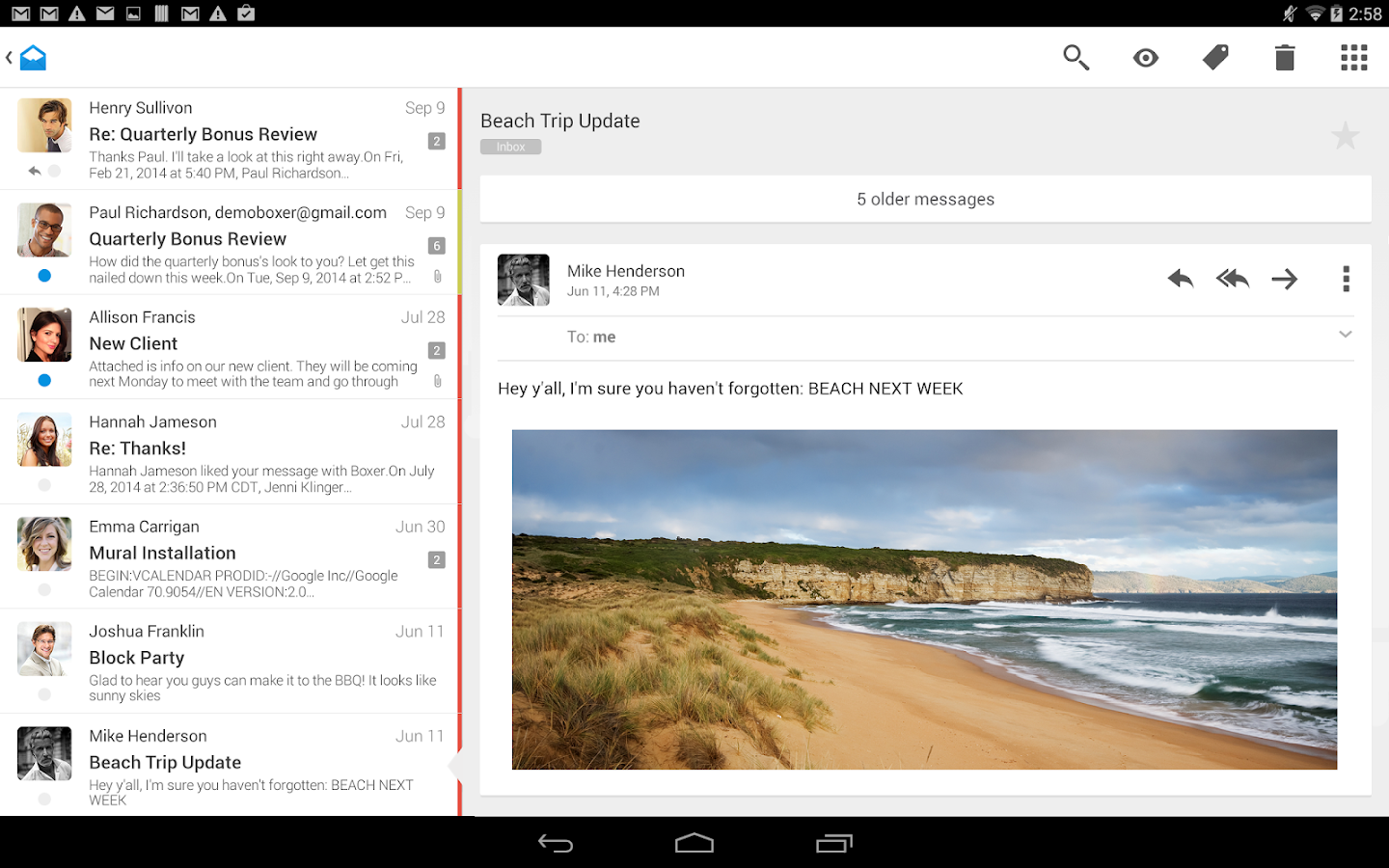Screen dimensions: 1389x868
Task: Open the blue Boxer inbox logo
Action: (32, 57)
